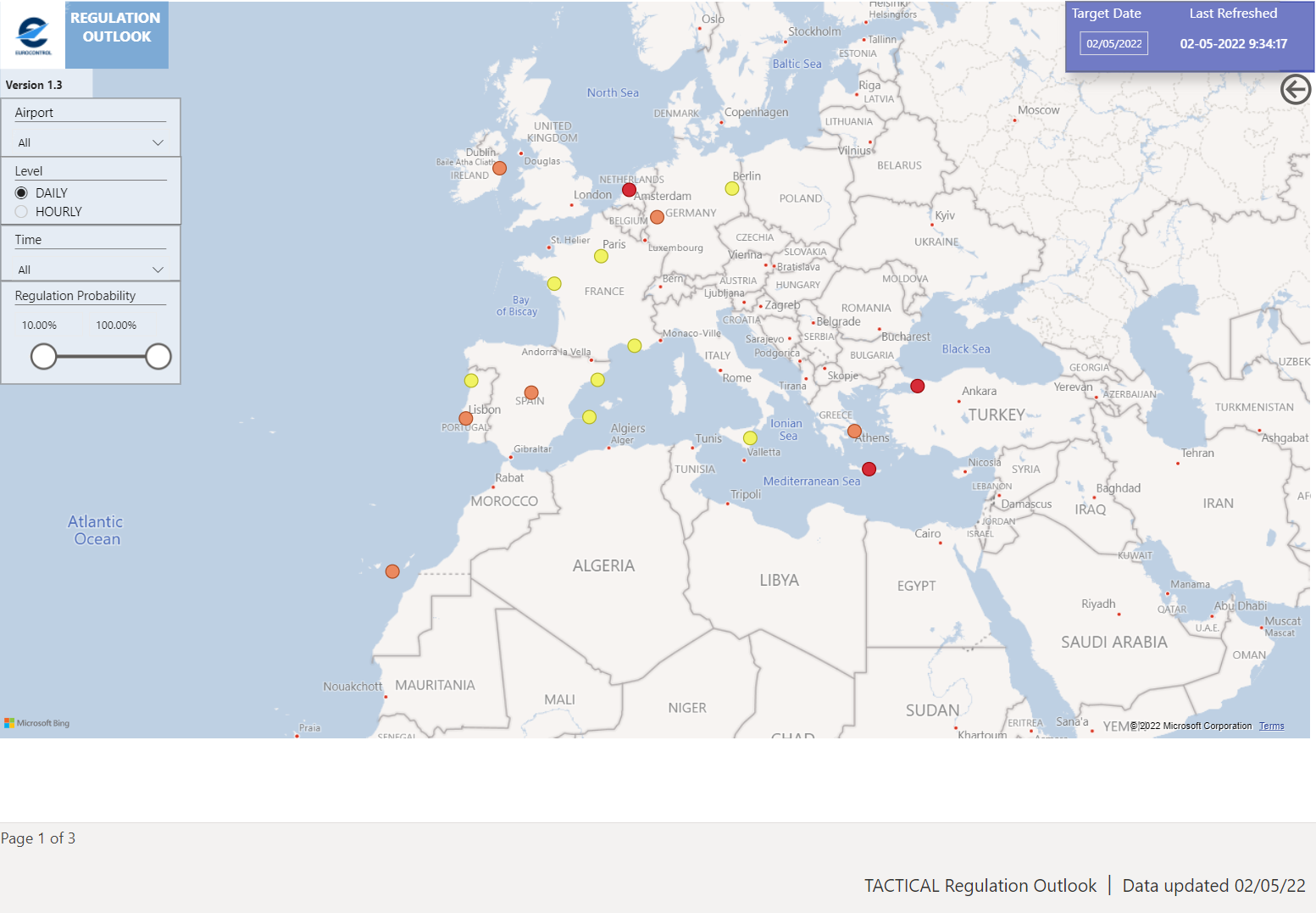The height and width of the screenshot is (913, 1316).
Task: Click the 10.00% minimum value field
Action: coord(39,326)
